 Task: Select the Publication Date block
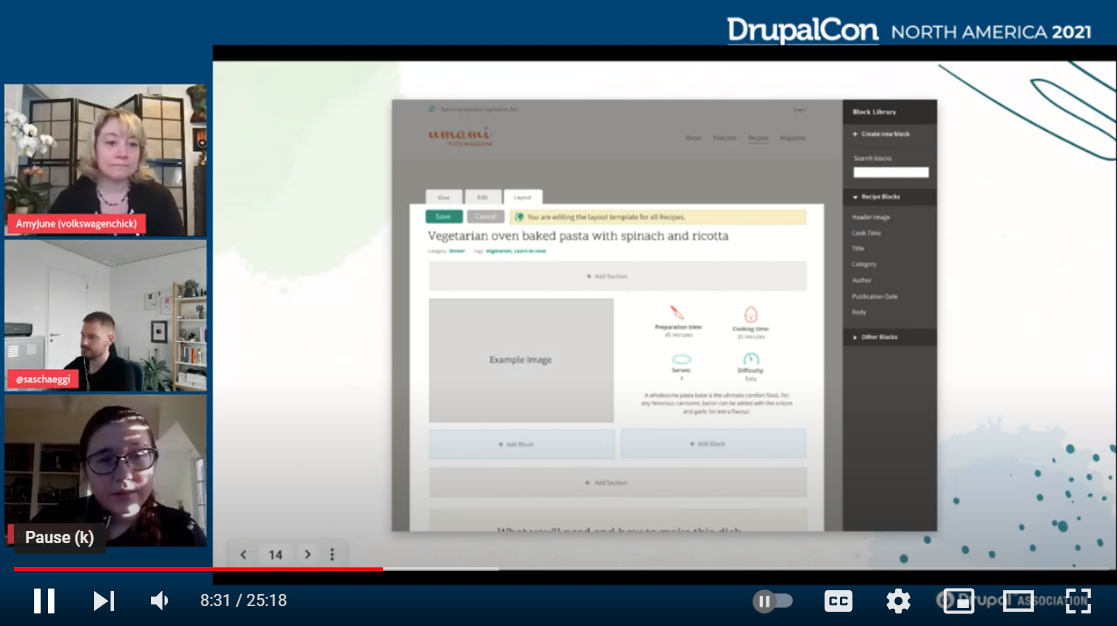pos(875,296)
